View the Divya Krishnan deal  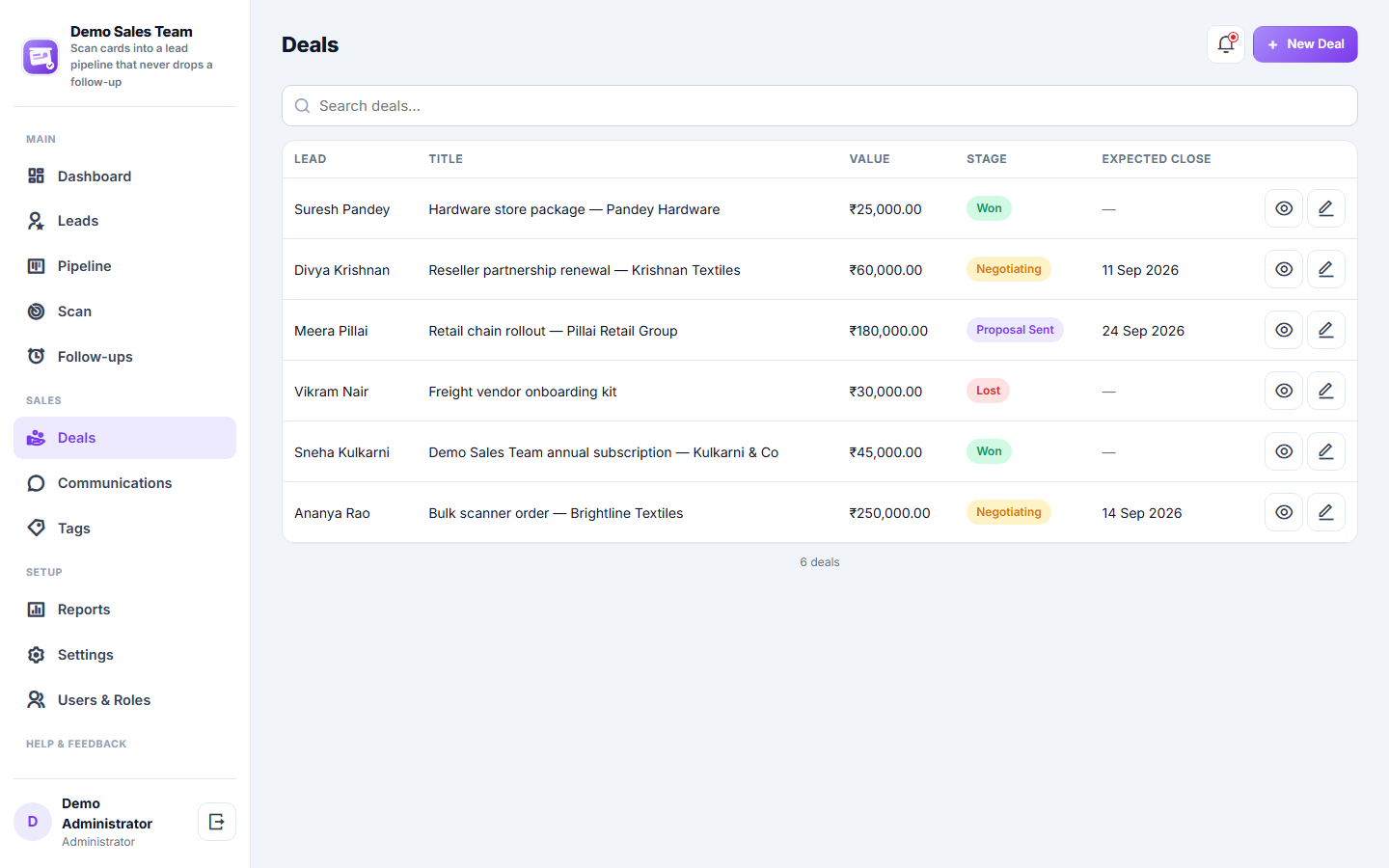(x=1284, y=269)
